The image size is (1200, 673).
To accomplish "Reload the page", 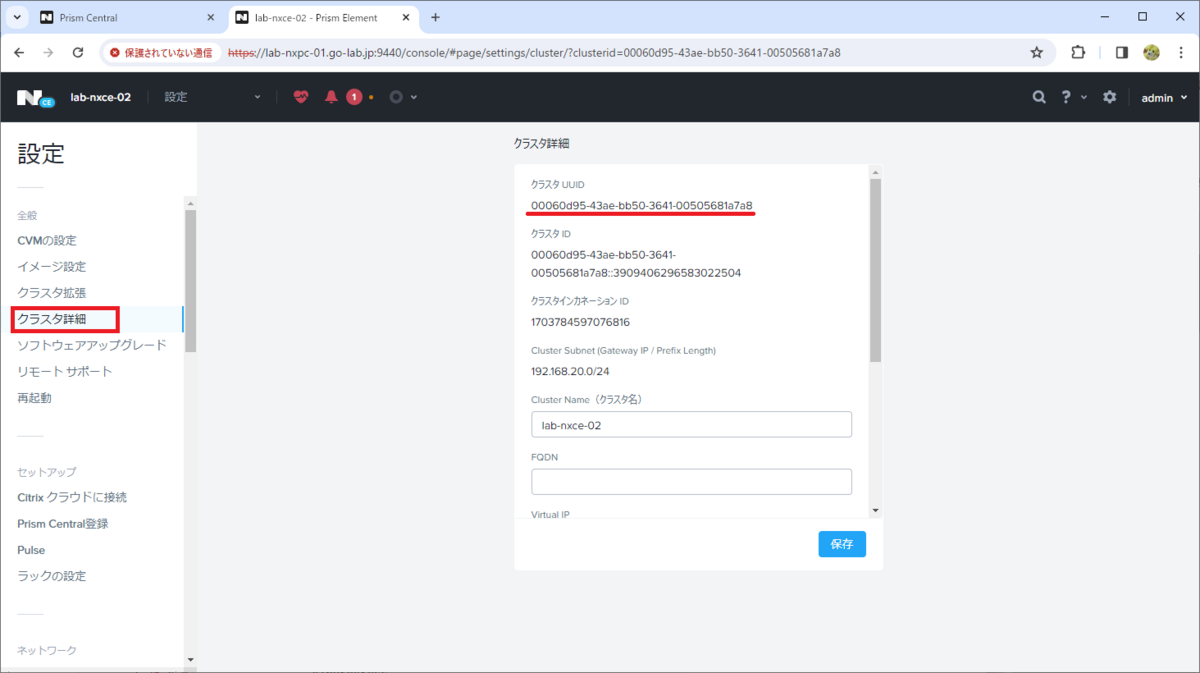I will click(x=78, y=53).
